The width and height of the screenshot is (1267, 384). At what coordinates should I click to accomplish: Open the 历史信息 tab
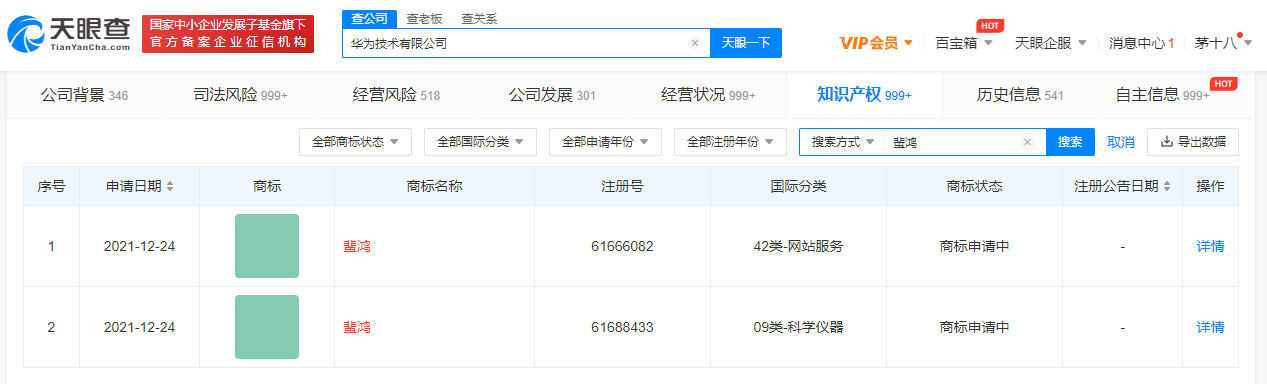pos(1020,95)
